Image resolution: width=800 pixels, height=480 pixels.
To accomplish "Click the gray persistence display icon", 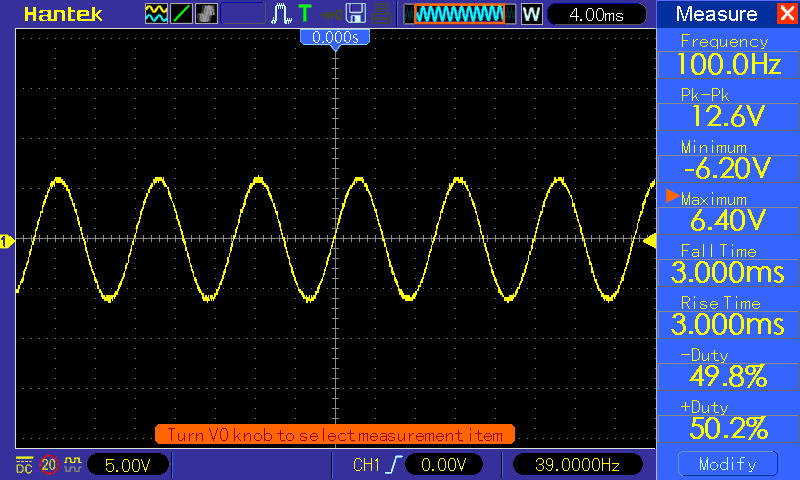I will tap(206, 14).
